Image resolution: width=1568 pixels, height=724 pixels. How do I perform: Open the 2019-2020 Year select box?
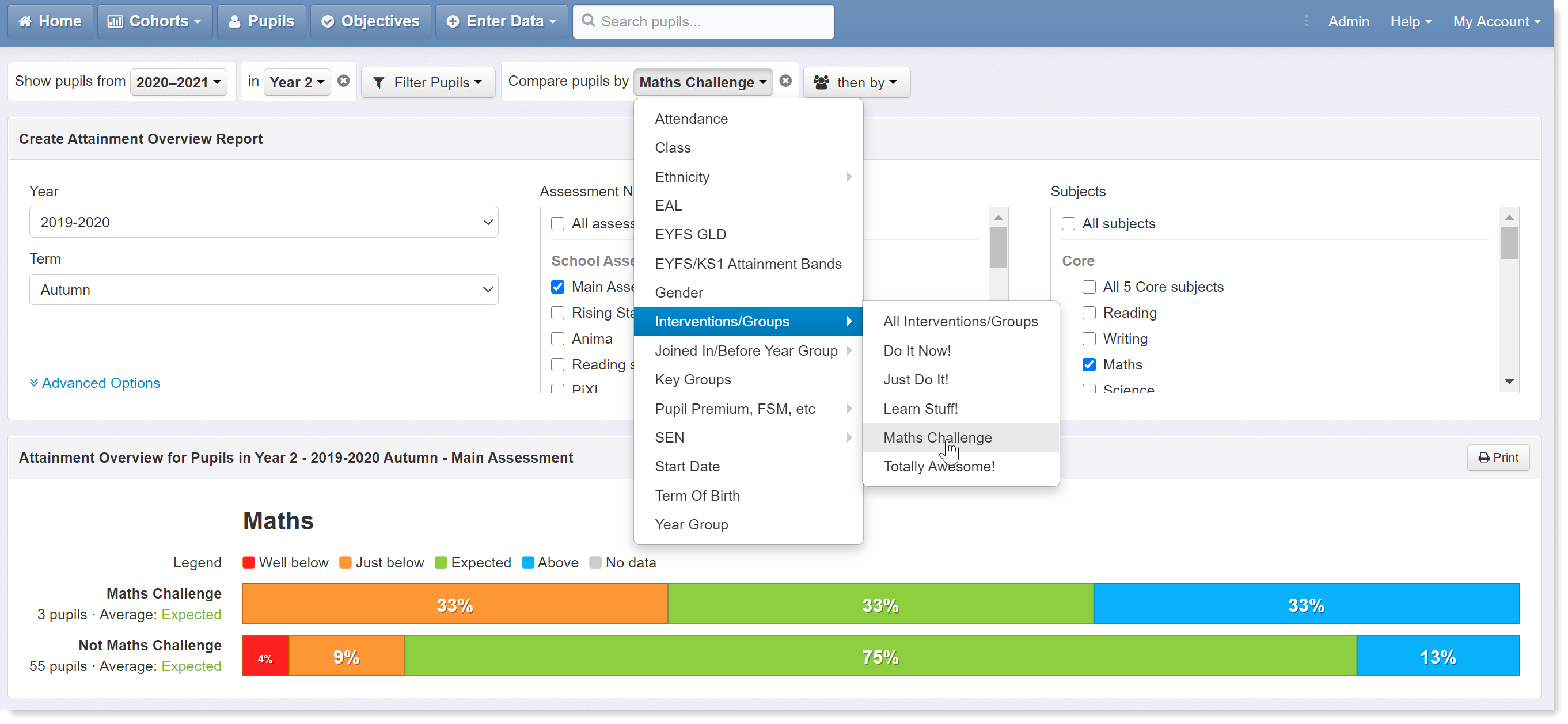264,223
